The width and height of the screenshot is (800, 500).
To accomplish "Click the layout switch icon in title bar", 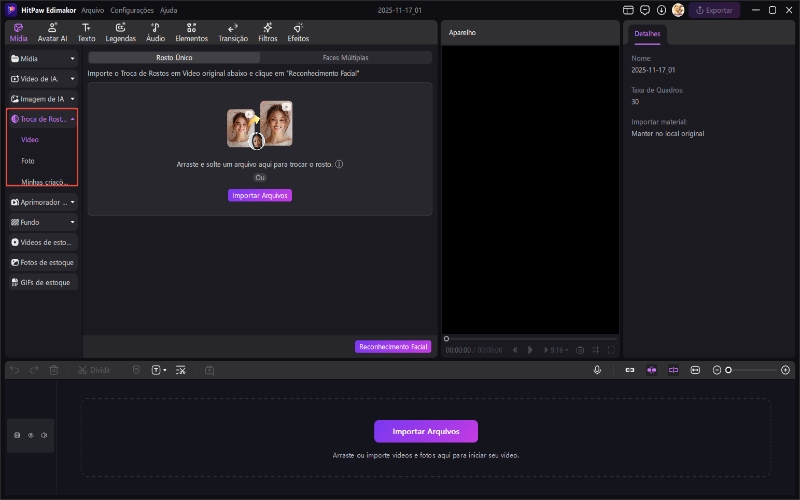I will click(x=628, y=10).
